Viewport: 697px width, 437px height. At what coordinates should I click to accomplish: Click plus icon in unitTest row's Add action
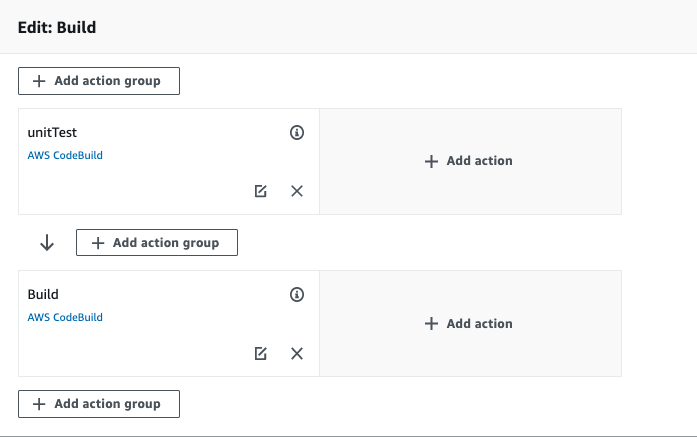pos(432,161)
